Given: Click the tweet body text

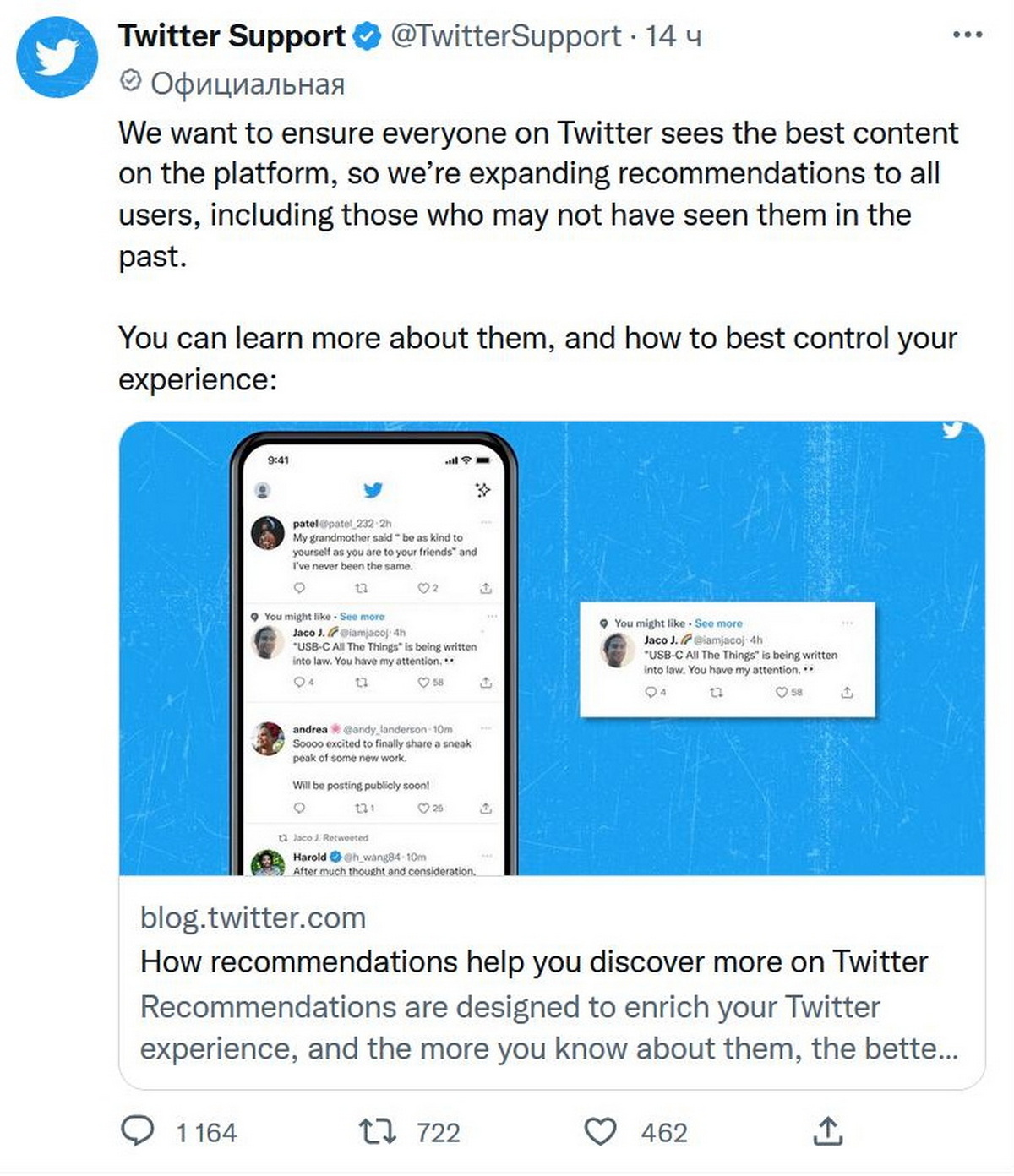Looking at the screenshot, I should [537, 194].
